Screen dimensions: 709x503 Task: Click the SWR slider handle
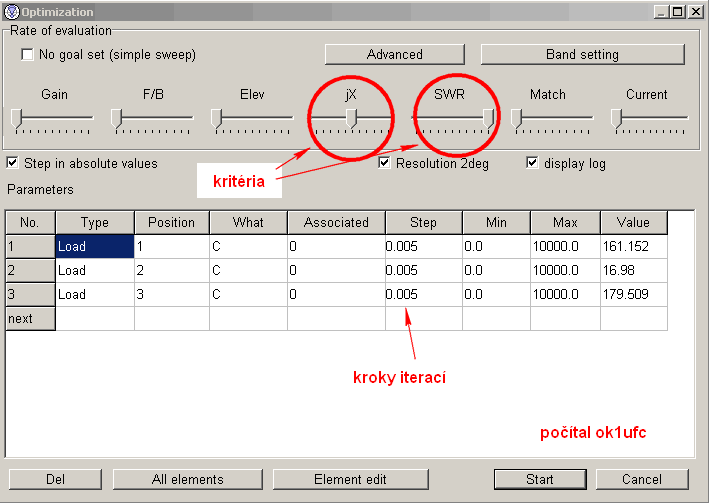pyautogui.click(x=488, y=118)
